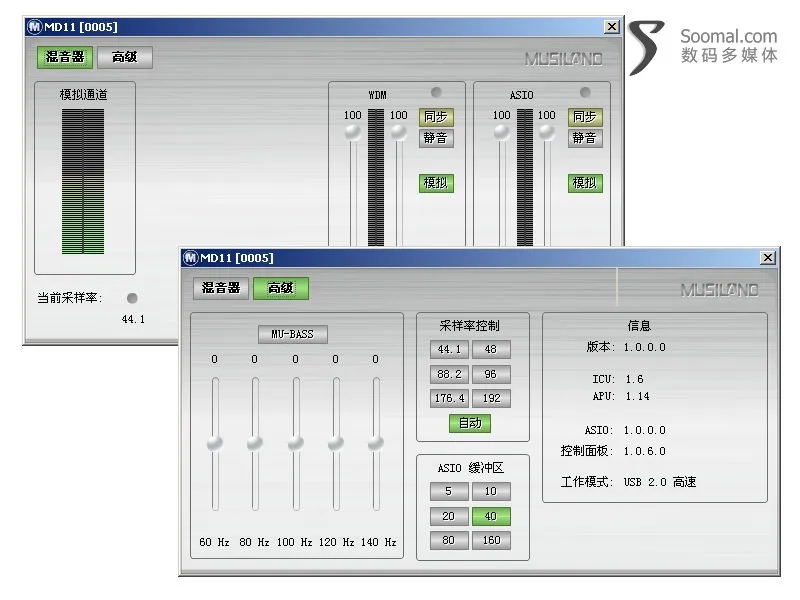Close the front MD11 window
Viewport: 800px width, 600px height.
click(x=768, y=258)
